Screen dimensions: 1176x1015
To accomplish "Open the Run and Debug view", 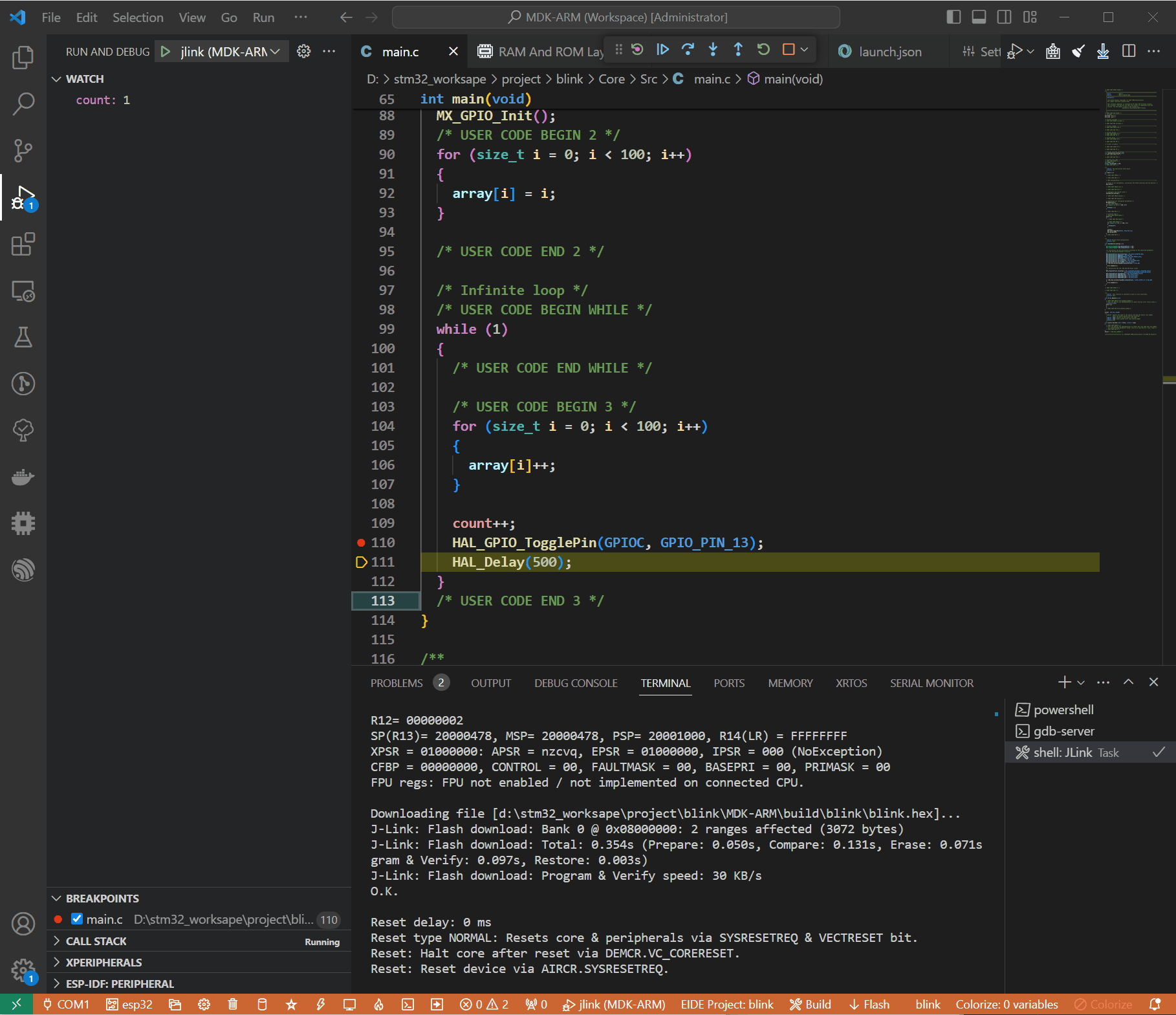I will 23,197.
